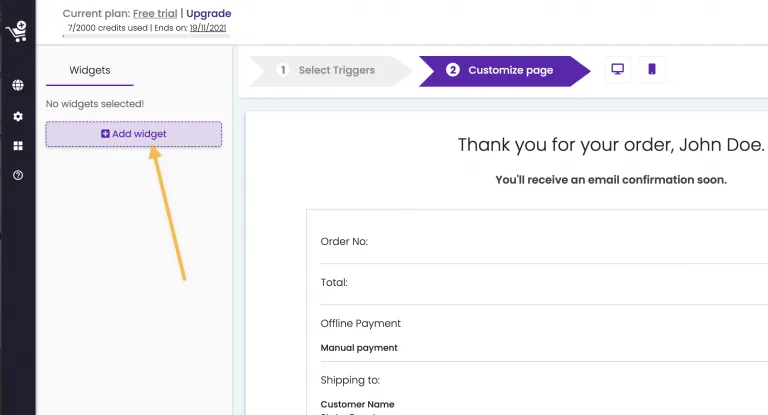The image size is (768, 415).
Task: Open the shopping cart logo icon
Action: click(x=16, y=31)
